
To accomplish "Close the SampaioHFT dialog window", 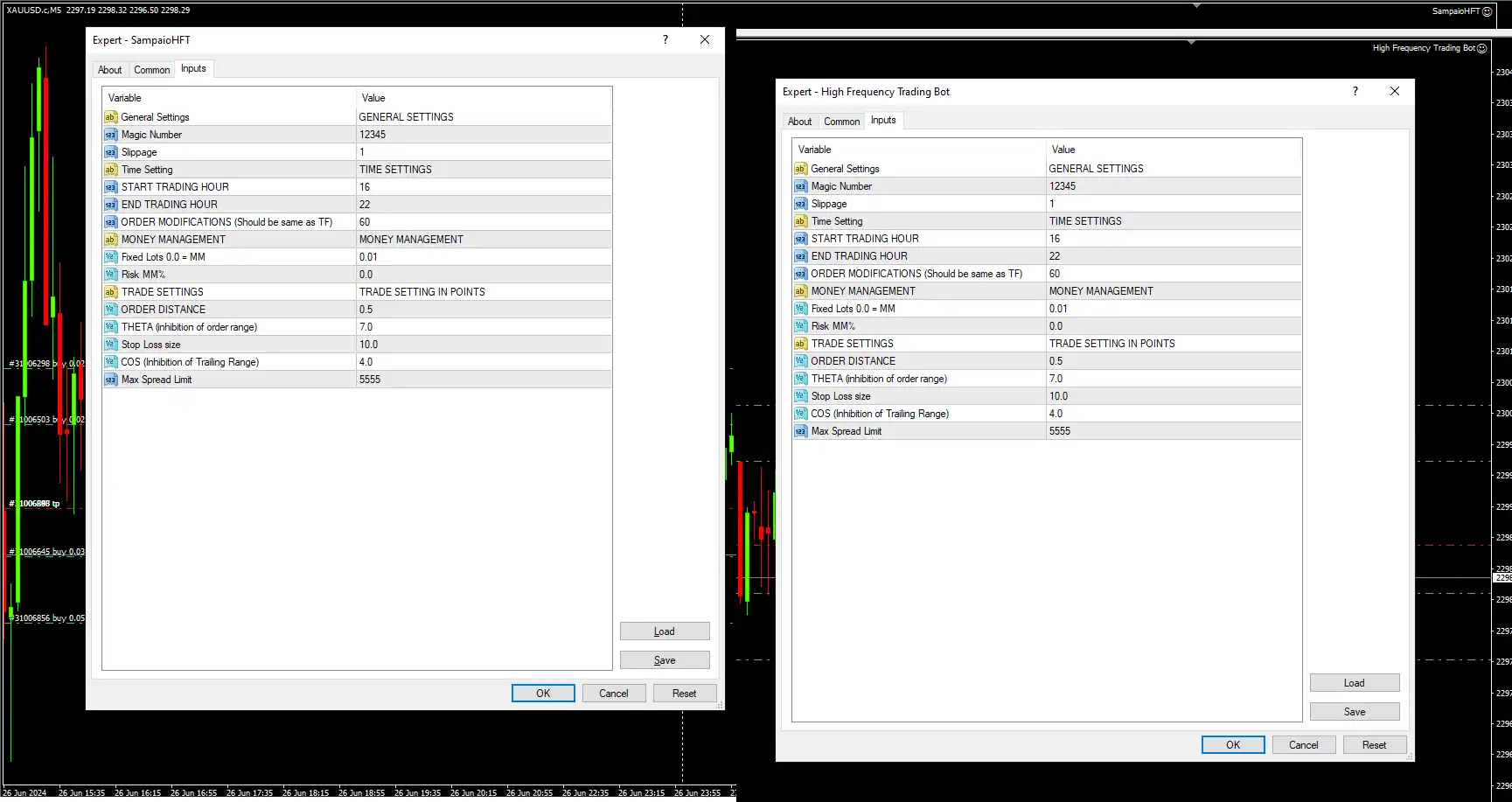I will pyautogui.click(x=705, y=39).
